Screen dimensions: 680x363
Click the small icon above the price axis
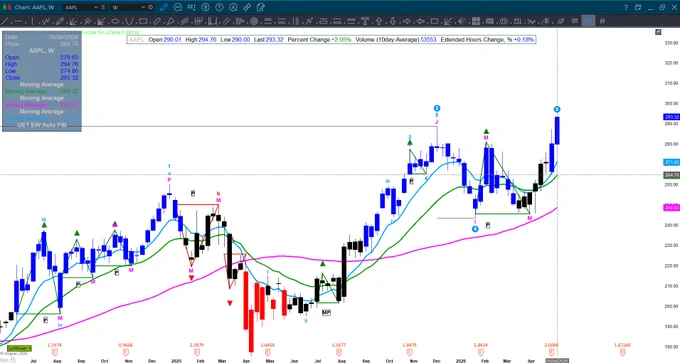click(x=658, y=32)
